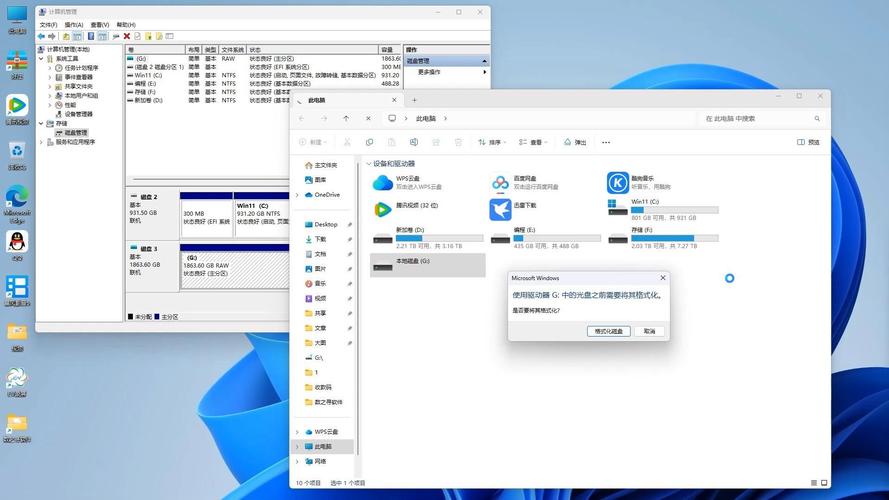Click the 格式化磁盘 button in the dialog

[608, 331]
